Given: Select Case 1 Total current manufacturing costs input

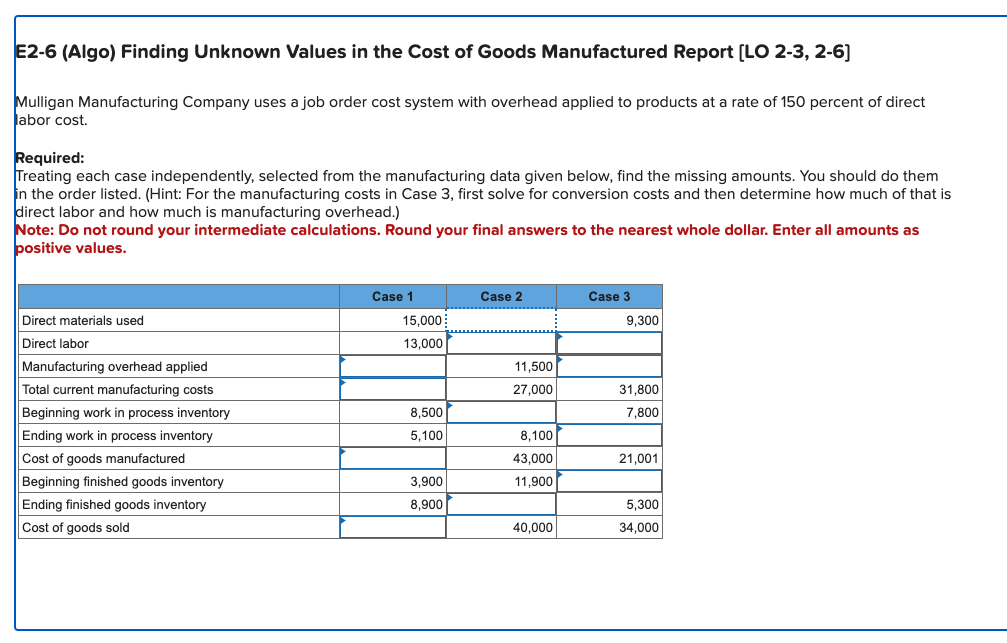Looking at the screenshot, I should pos(393,389).
